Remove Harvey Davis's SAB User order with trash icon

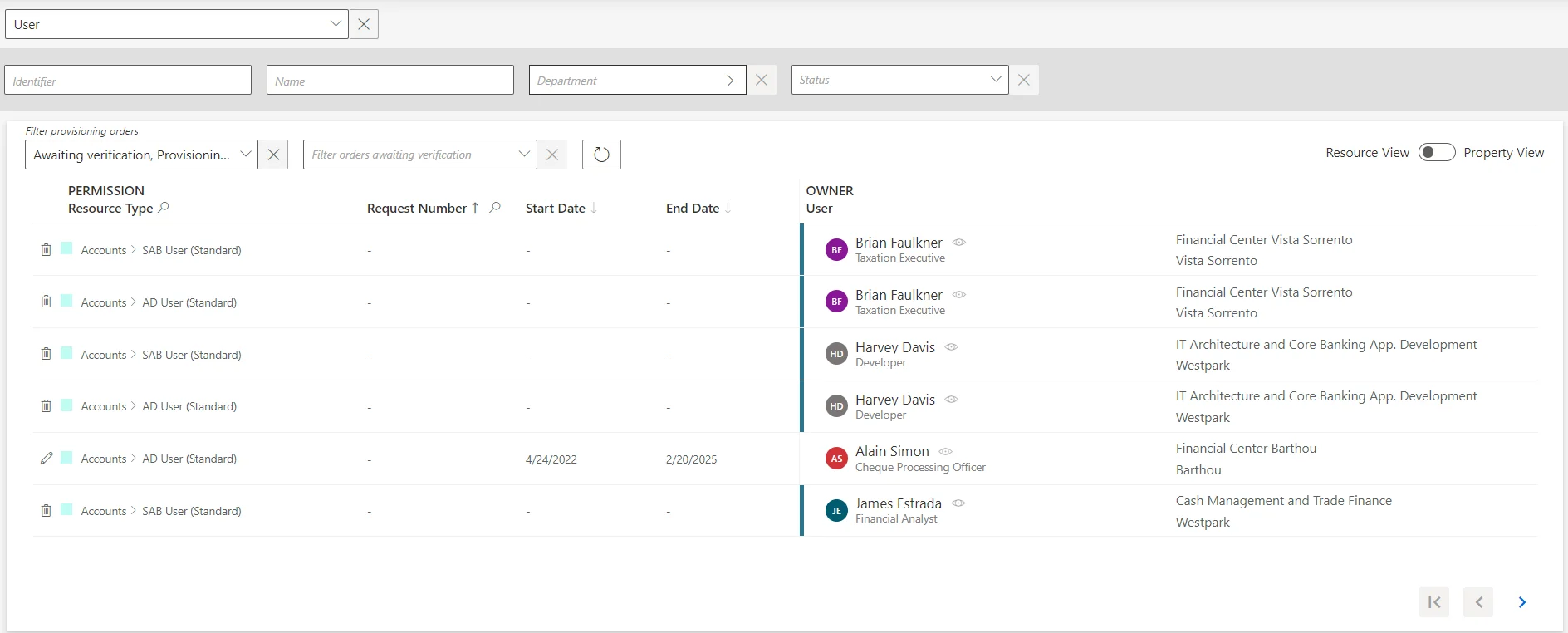tap(47, 354)
